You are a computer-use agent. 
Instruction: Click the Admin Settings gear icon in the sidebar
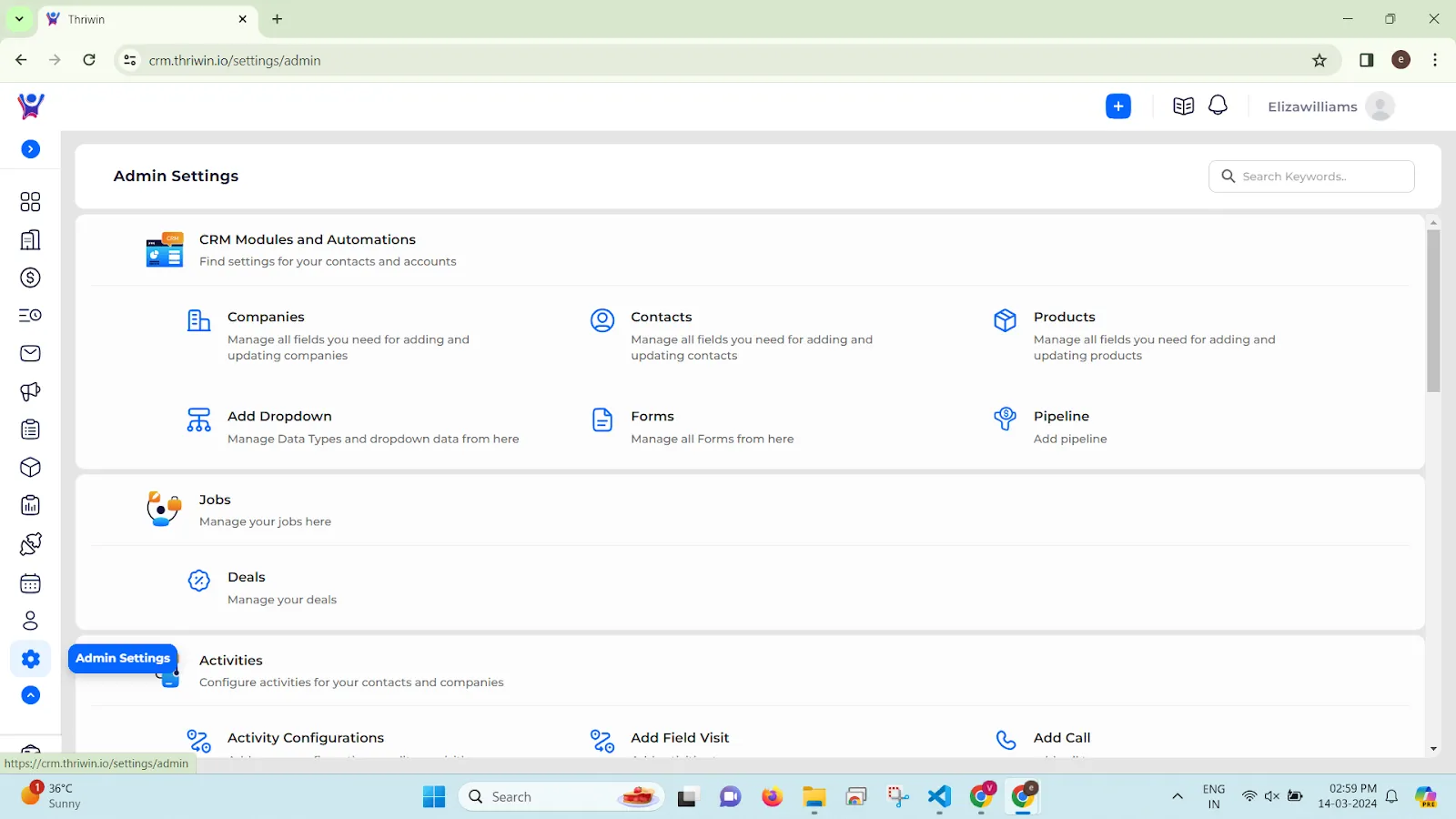pyautogui.click(x=31, y=659)
